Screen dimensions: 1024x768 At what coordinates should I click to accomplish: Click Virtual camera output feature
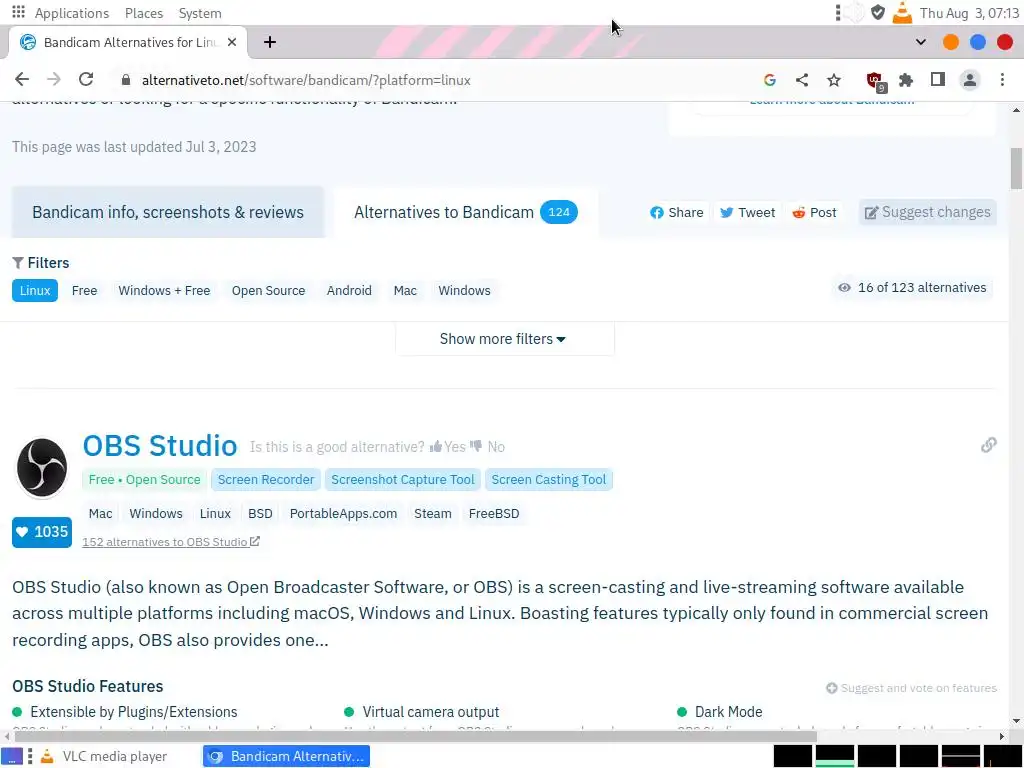pyautogui.click(x=431, y=712)
